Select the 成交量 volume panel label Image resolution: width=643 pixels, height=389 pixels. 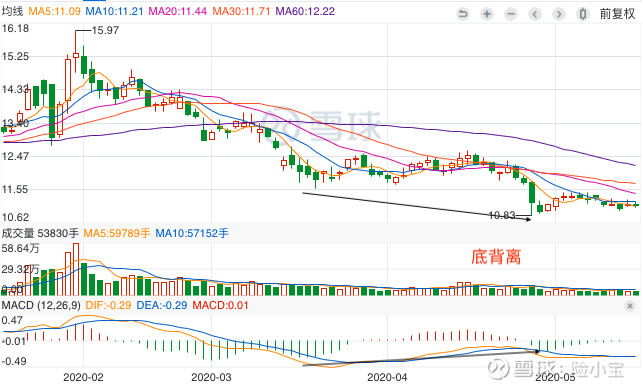[18, 233]
